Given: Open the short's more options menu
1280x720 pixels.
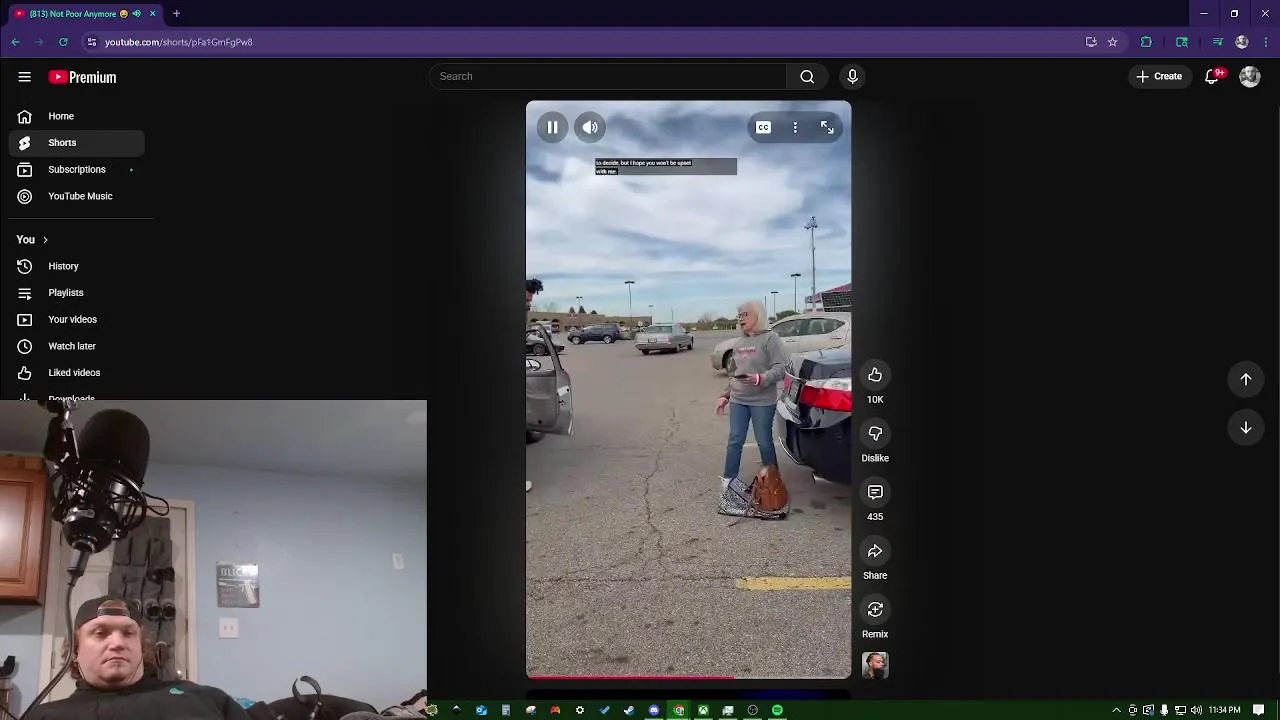Looking at the screenshot, I should 795,127.
